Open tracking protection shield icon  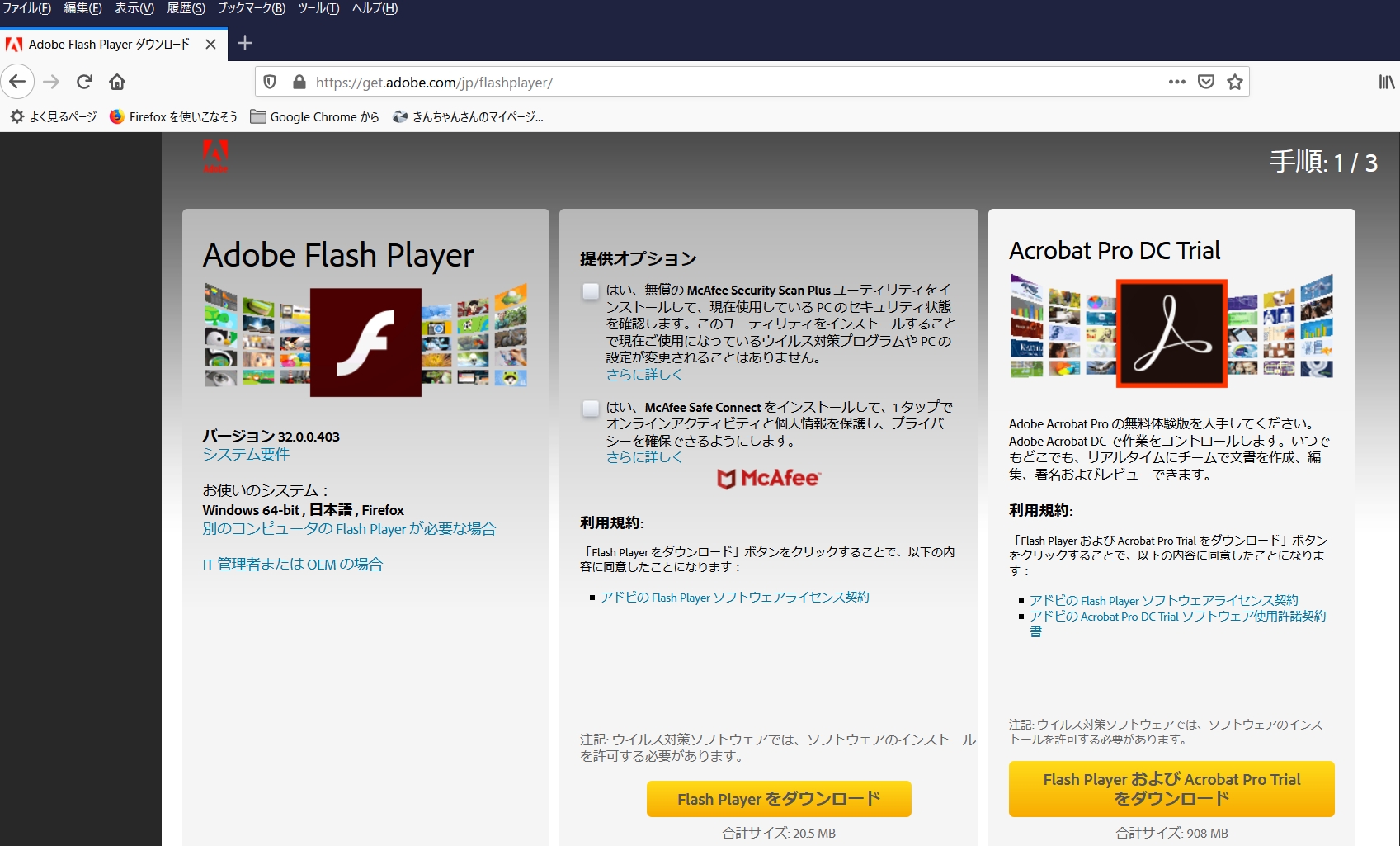click(x=270, y=82)
